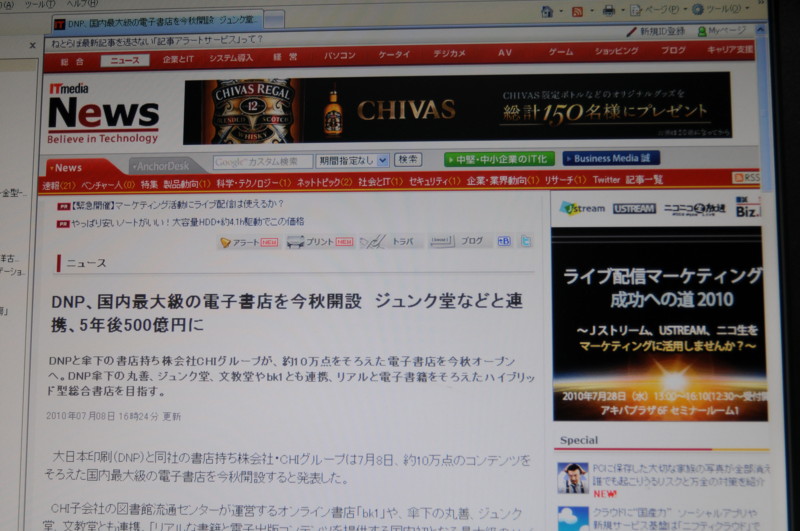
Task: Open 科学・テクノロジー(1) category link
Action: point(254,183)
